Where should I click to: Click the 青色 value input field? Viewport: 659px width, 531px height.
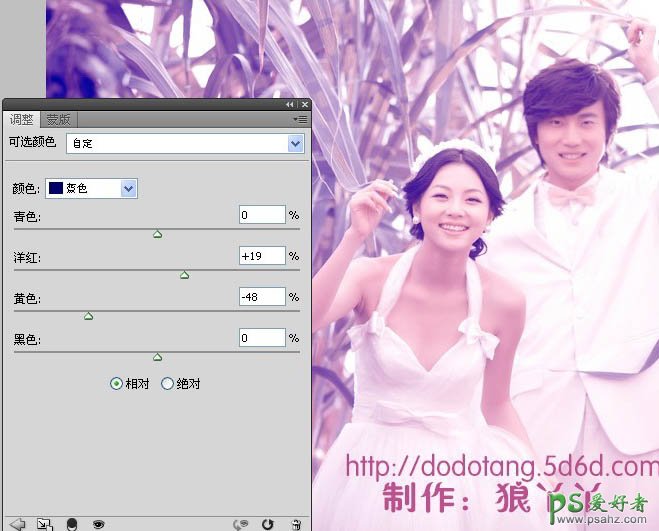[x=262, y=215]
